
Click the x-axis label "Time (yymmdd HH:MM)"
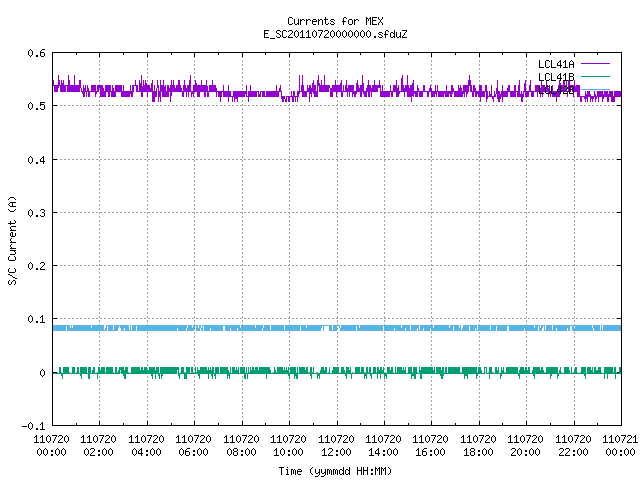tap(335, 471)
